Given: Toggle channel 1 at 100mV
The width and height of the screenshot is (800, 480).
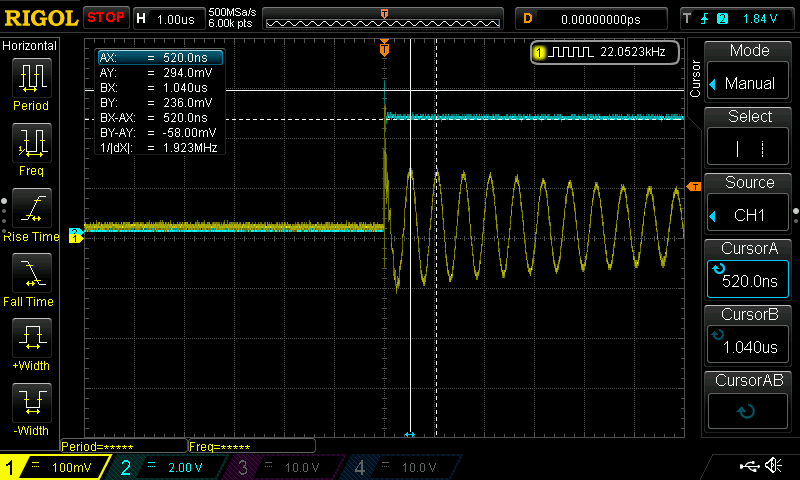Looking at the screenshot, I should pyautogui.click(x=56, y=467).
